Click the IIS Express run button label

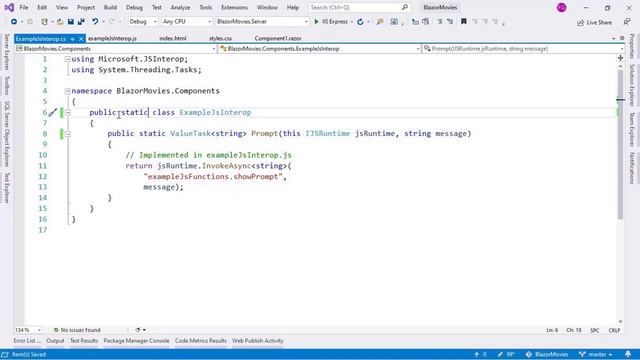335,22
